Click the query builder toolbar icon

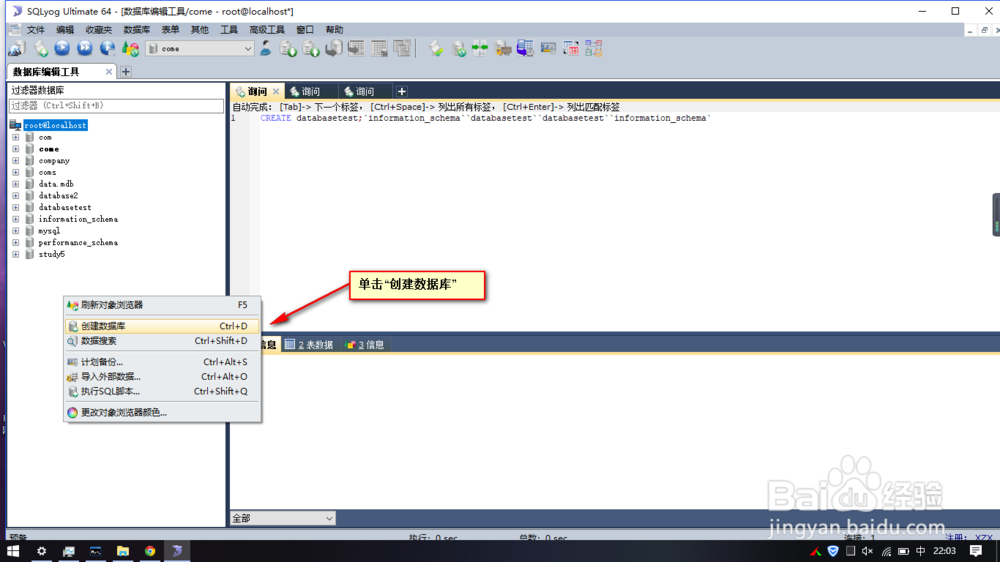click(x=571, y=48)
